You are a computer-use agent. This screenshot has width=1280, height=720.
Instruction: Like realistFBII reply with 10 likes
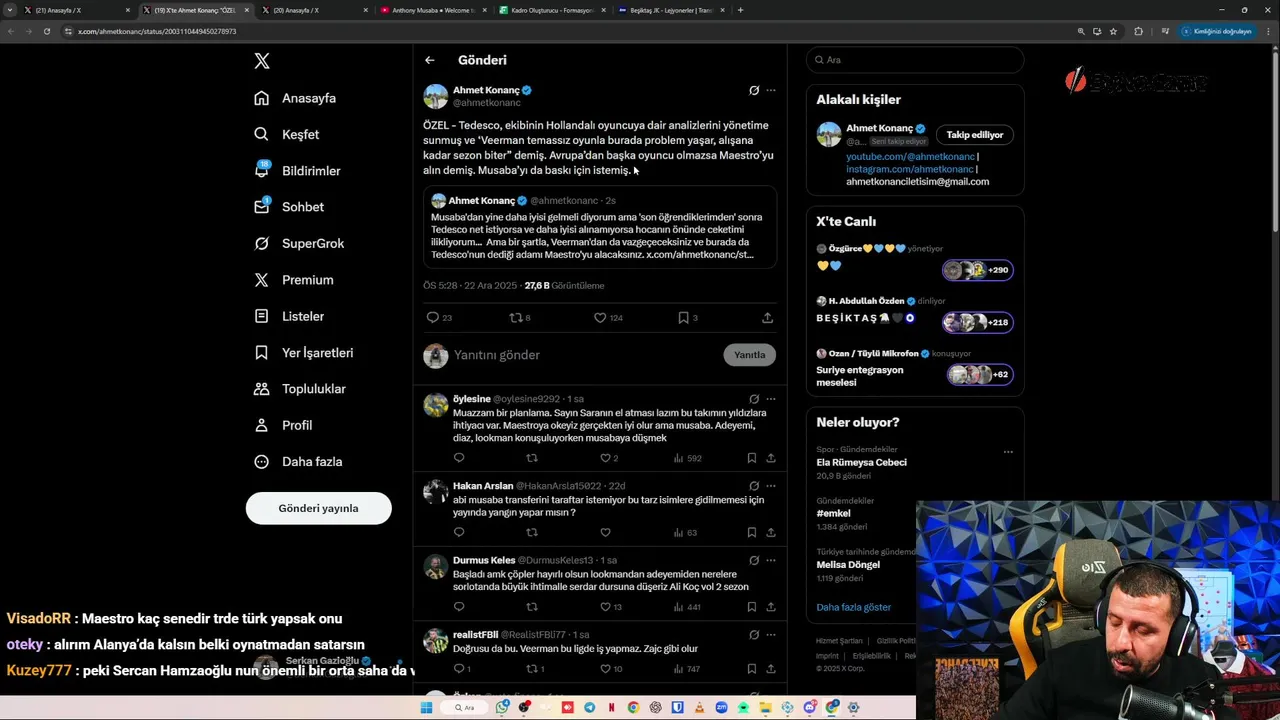pyautogui.click(x=610, y=669)
